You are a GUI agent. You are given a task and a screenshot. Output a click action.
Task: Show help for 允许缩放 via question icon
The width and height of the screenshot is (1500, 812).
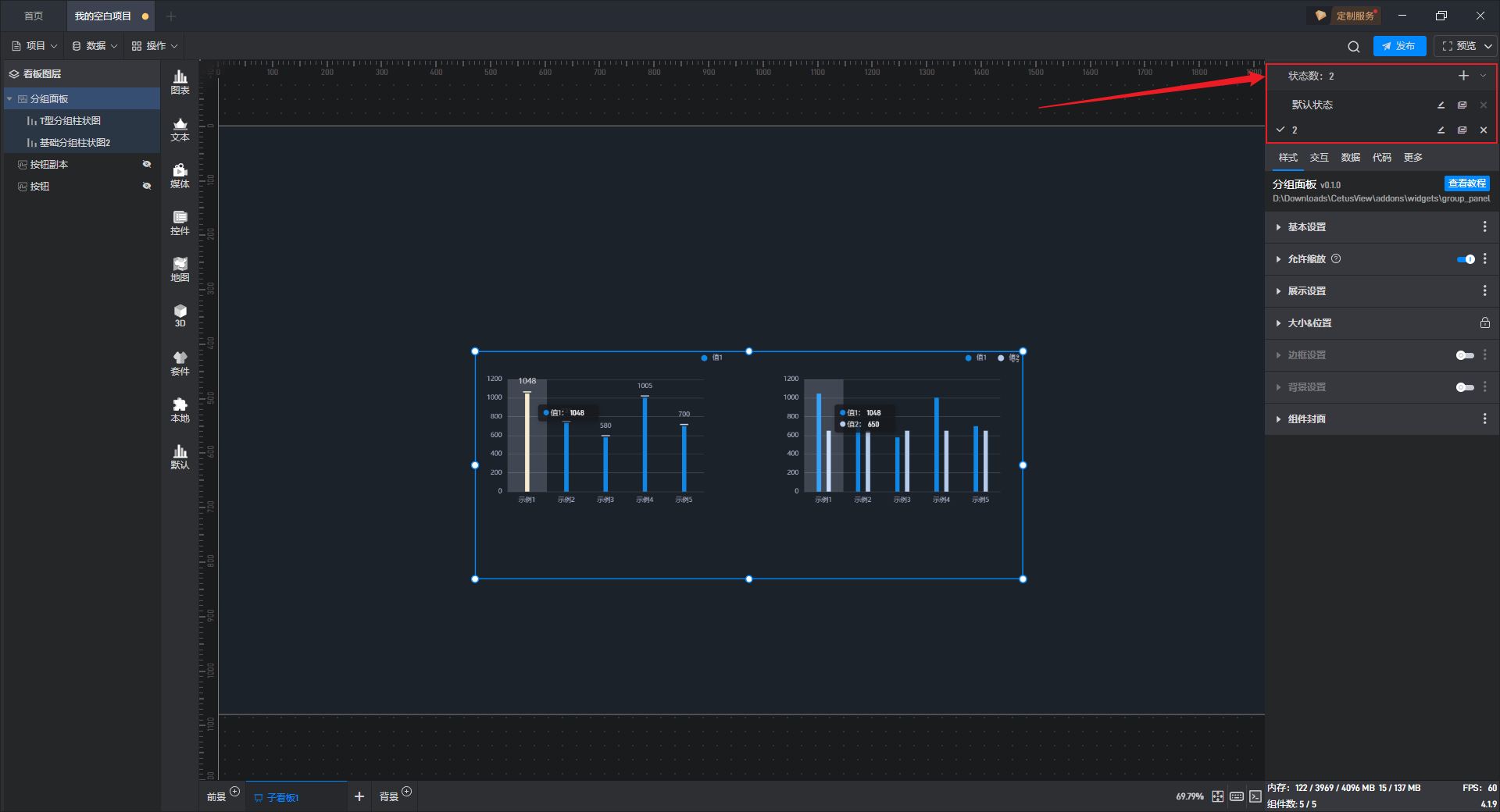(x=1336, y=258)
